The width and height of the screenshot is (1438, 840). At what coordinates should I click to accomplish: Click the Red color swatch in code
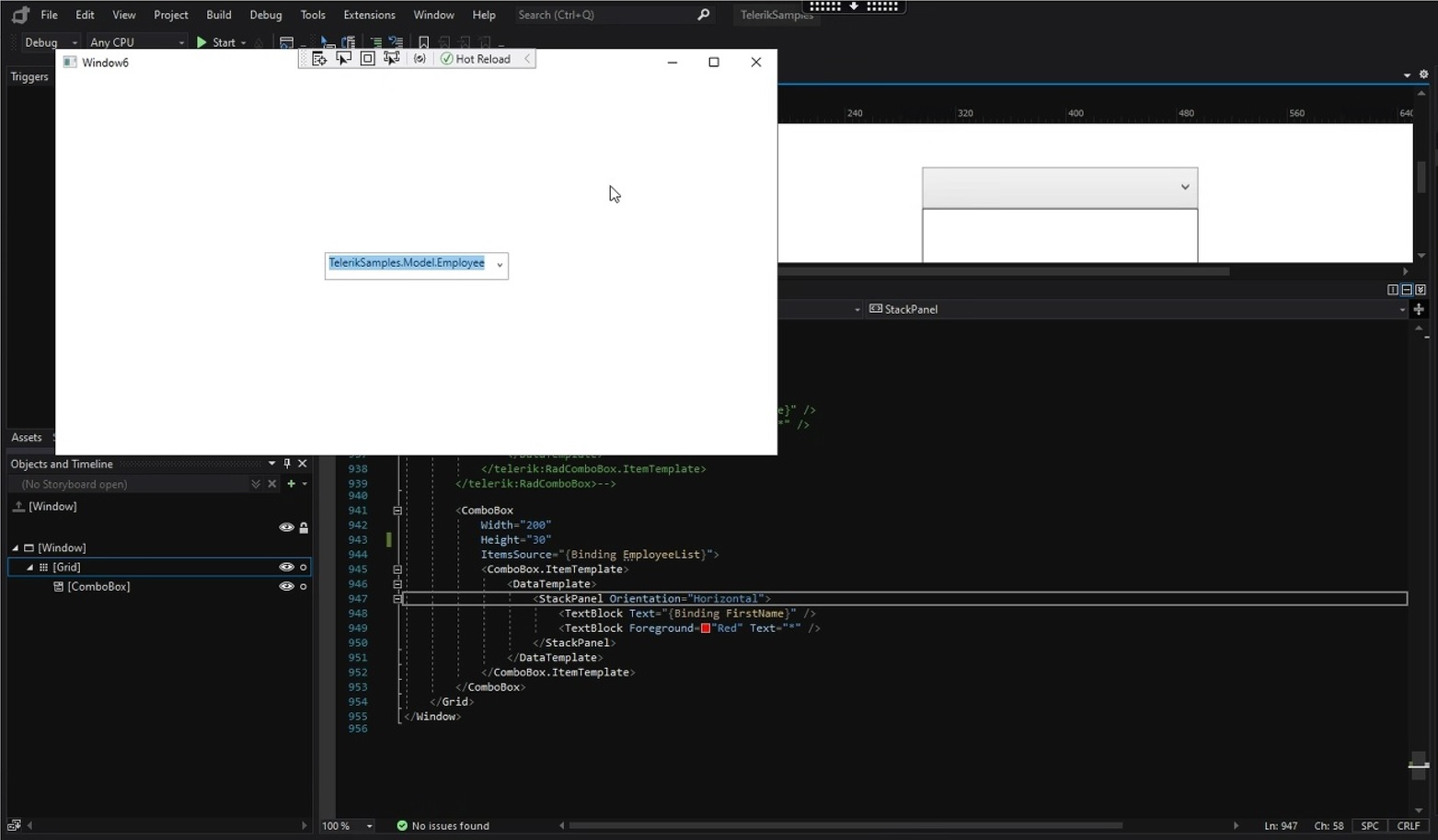[706, 628]
